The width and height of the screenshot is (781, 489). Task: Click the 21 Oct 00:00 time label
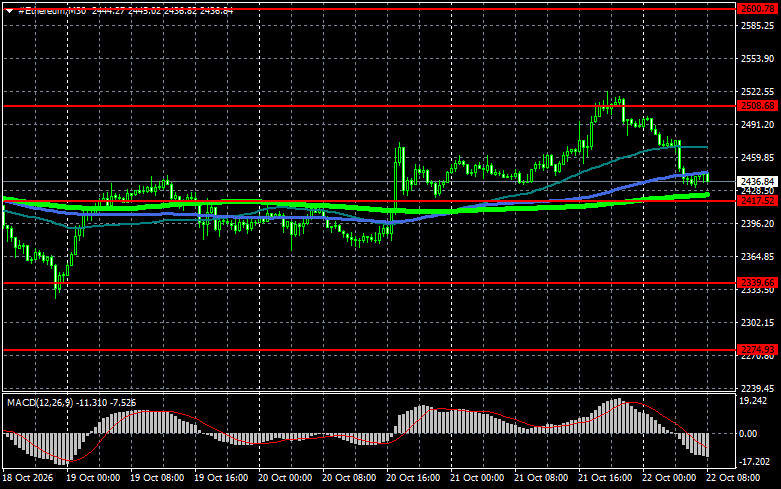pyautogui.click(x=477, y=478)
